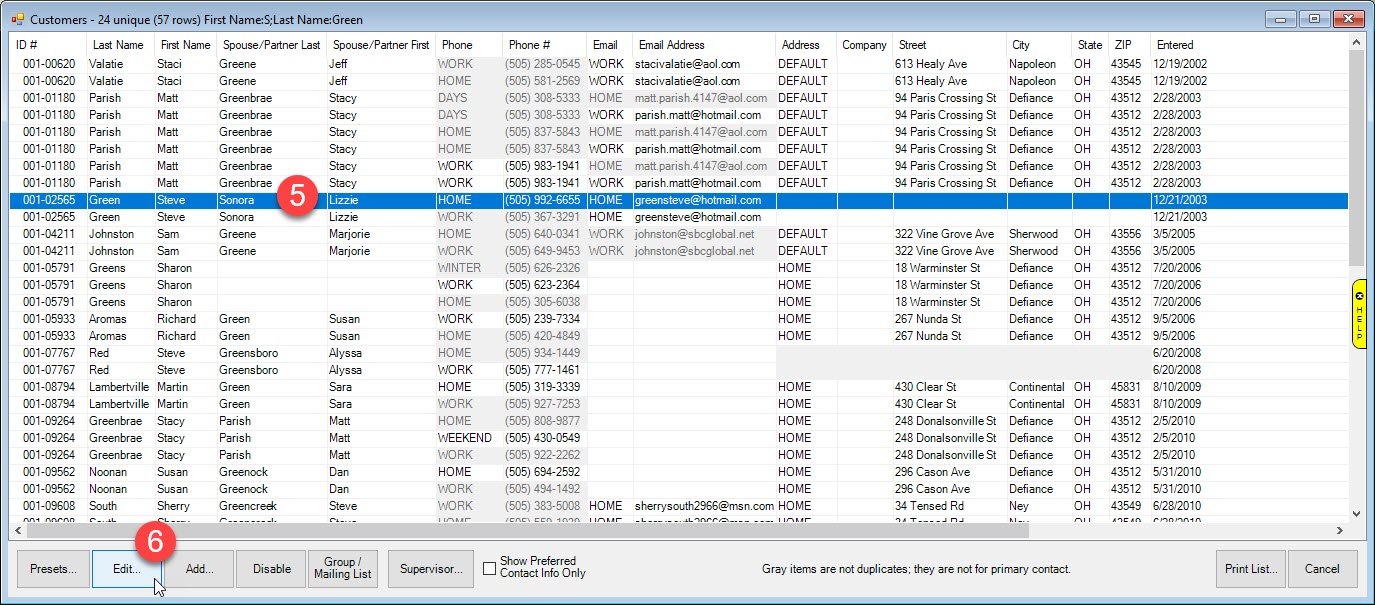Click the yellow HELP side tab
Screen dimensions: 1375x605
[1358, 313]
